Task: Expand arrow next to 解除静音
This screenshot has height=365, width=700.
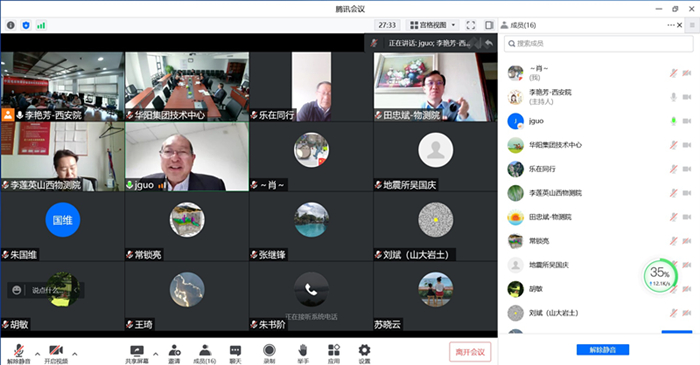Action: tap(38, 354)
